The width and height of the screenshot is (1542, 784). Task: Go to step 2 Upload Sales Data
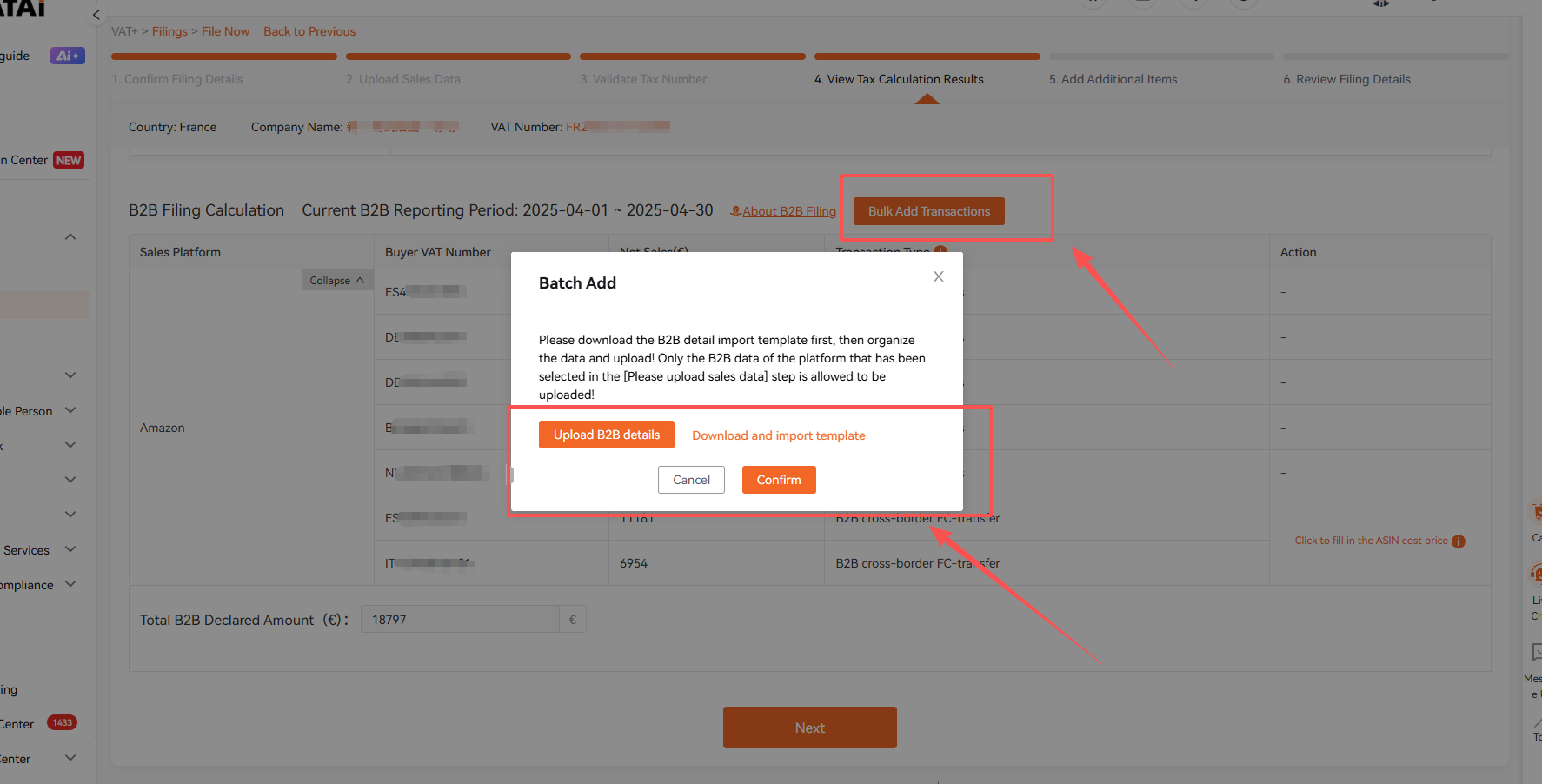pyautogui.click(x=403, y=79)
